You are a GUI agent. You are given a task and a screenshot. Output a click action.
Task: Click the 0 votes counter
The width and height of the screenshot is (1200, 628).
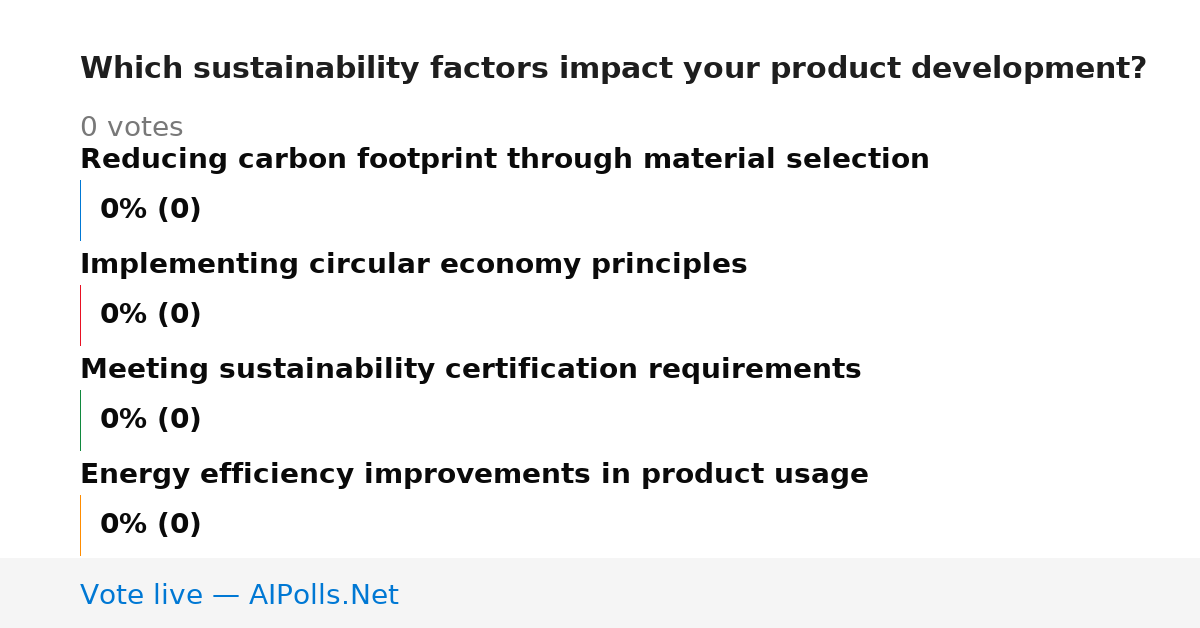[131, 128]
